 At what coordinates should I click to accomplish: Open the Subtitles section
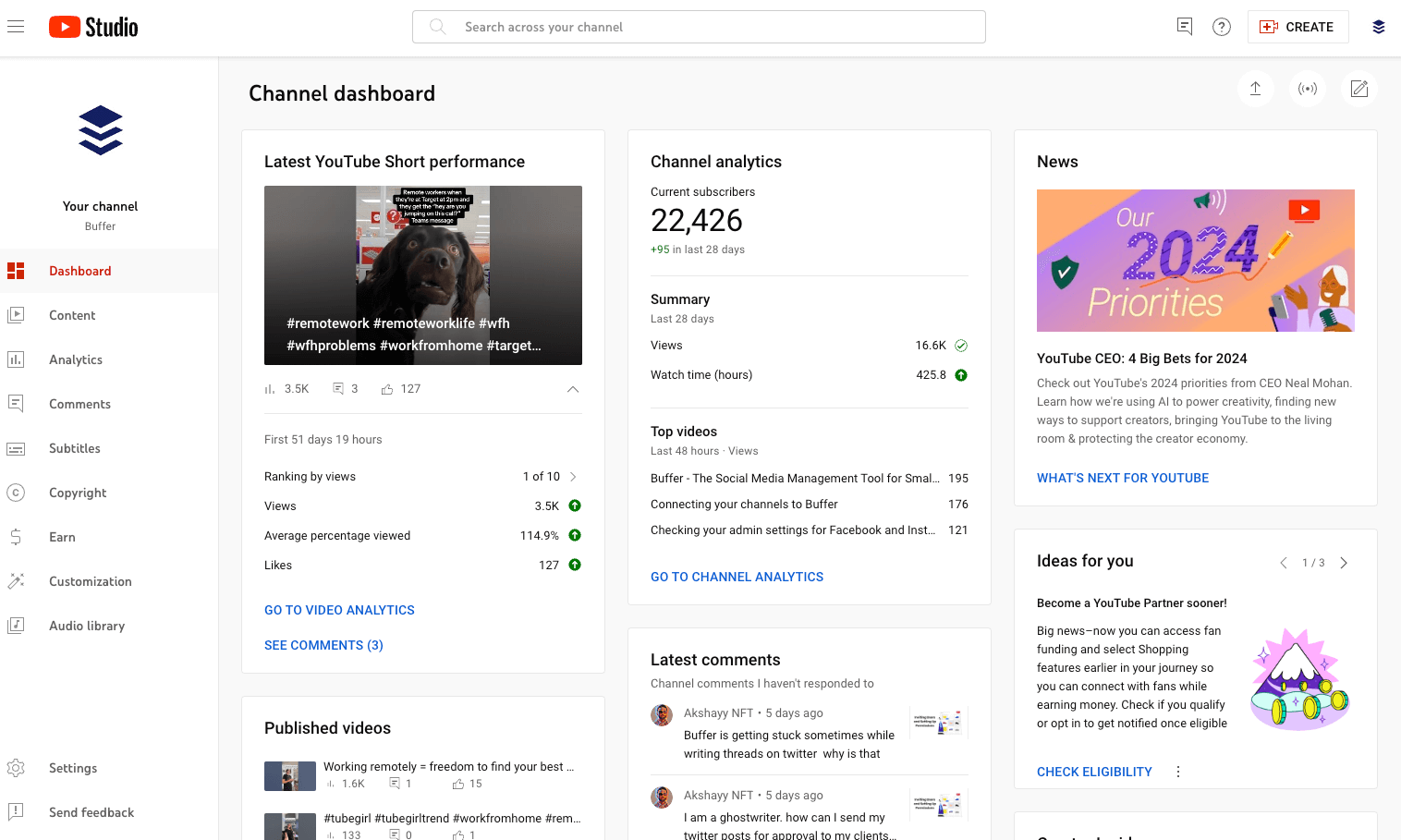click(x=74, y=448)
